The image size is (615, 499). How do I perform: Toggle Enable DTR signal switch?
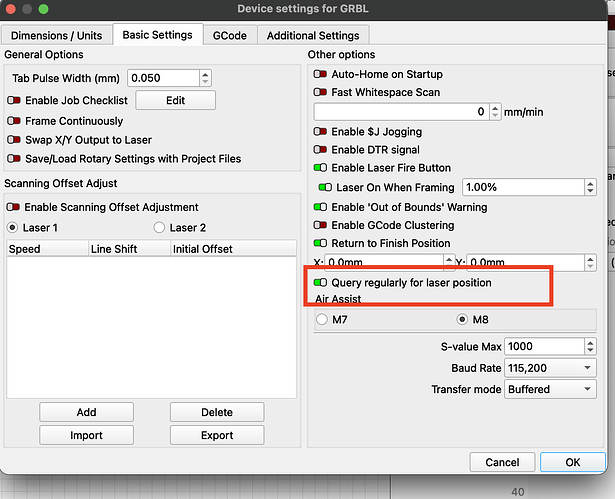321,150
